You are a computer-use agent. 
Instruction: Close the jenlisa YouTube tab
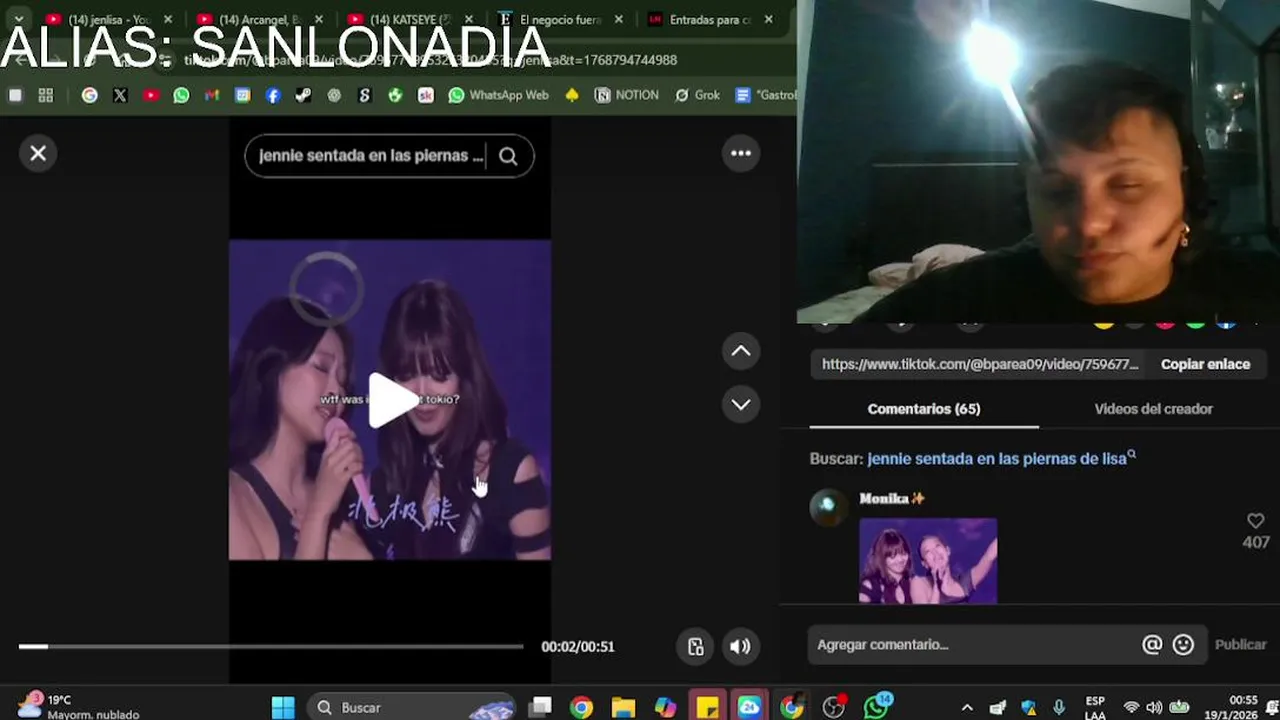click(x=167, y=19)
